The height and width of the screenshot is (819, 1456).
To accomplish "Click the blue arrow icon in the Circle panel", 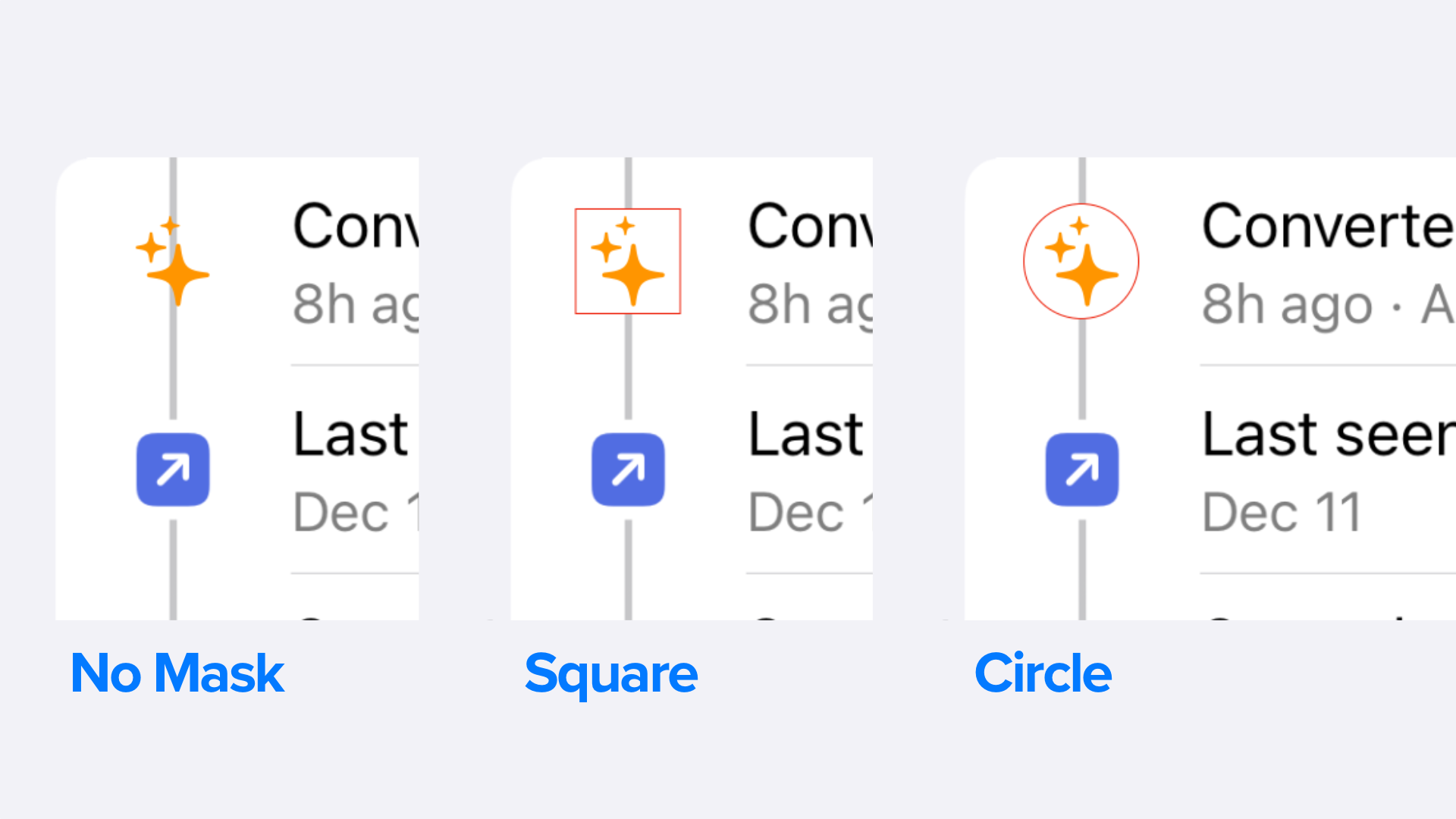I will pos(1082,469).
